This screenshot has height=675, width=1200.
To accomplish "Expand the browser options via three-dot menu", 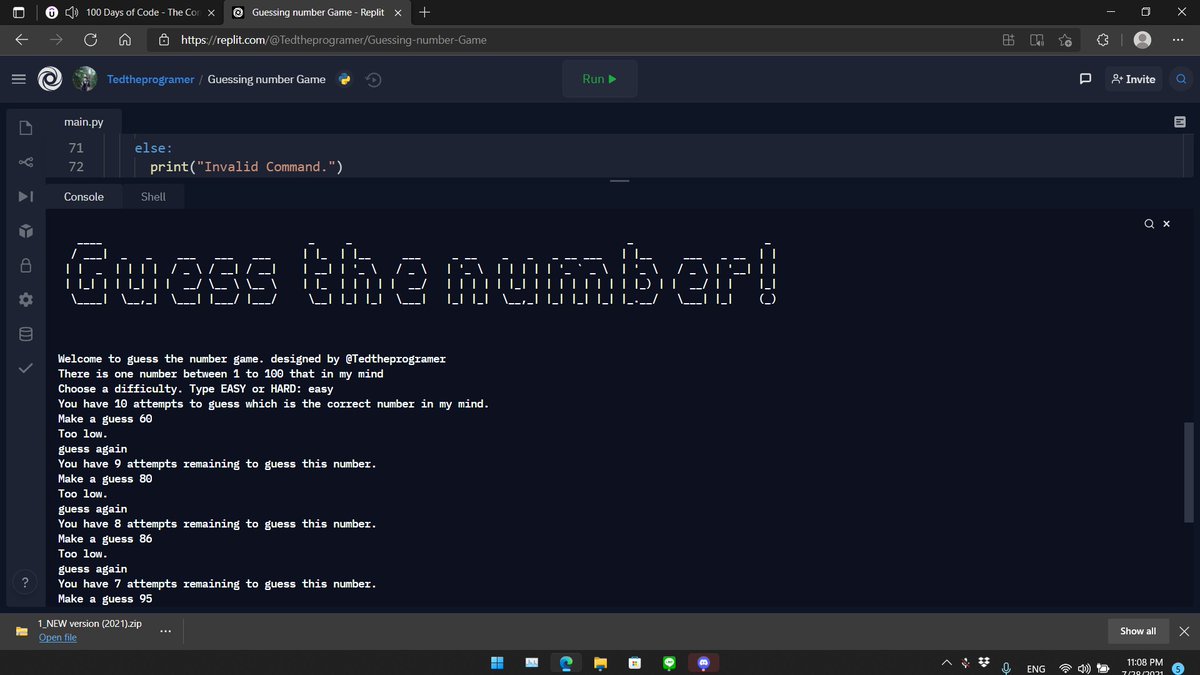I will (1178, 40).
